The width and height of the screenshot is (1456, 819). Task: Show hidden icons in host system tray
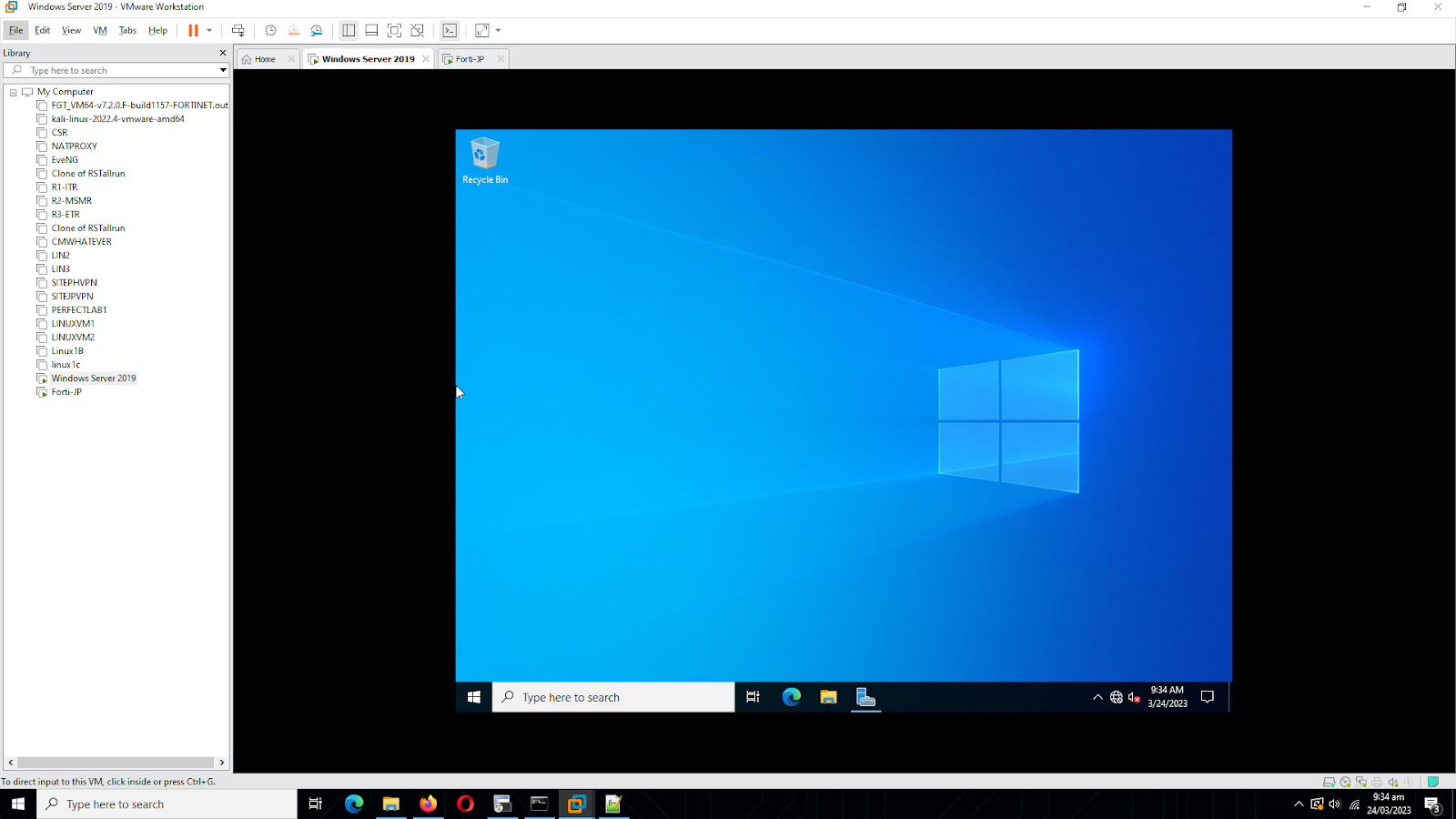coord(1299,804)
